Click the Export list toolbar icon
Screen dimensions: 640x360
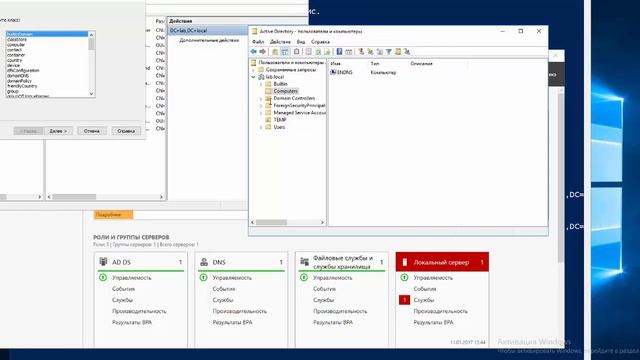pyautogui.click(x=327, y=51)
